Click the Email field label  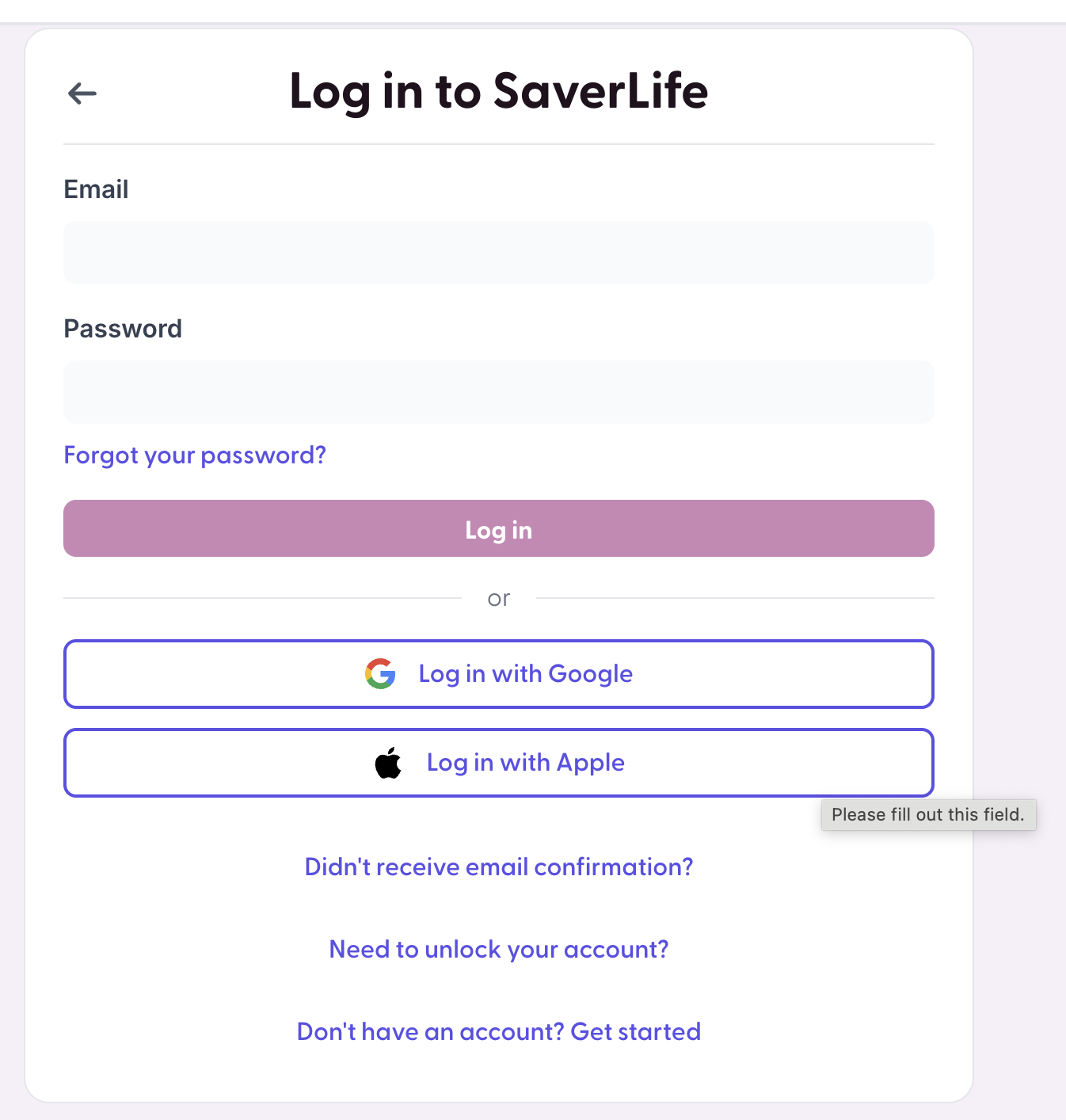pyautogui.click(x=96, y=190)
